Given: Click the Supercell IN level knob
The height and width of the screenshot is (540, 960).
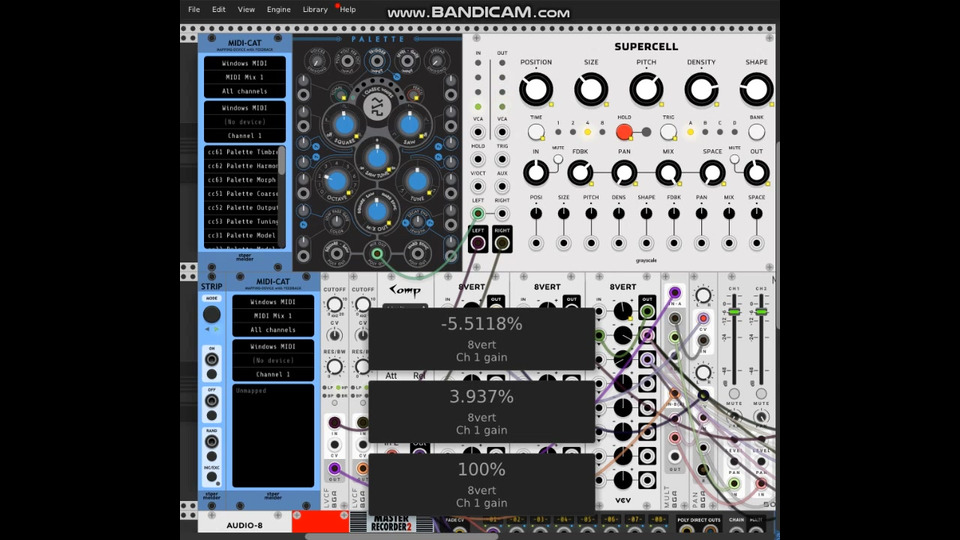Looking at the screenshot, I should pos(536,173).
